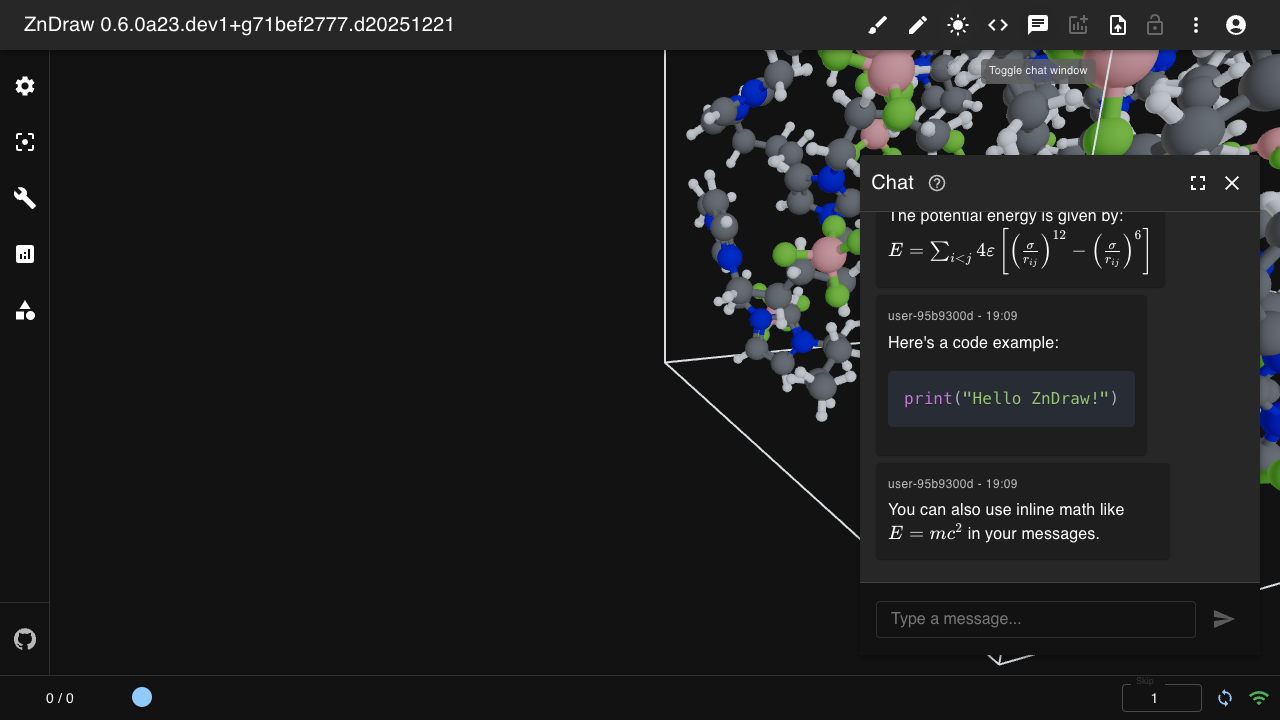Open the settings gear in left sidebar
The image size is (1280, 720).
[x=25, y=86]
